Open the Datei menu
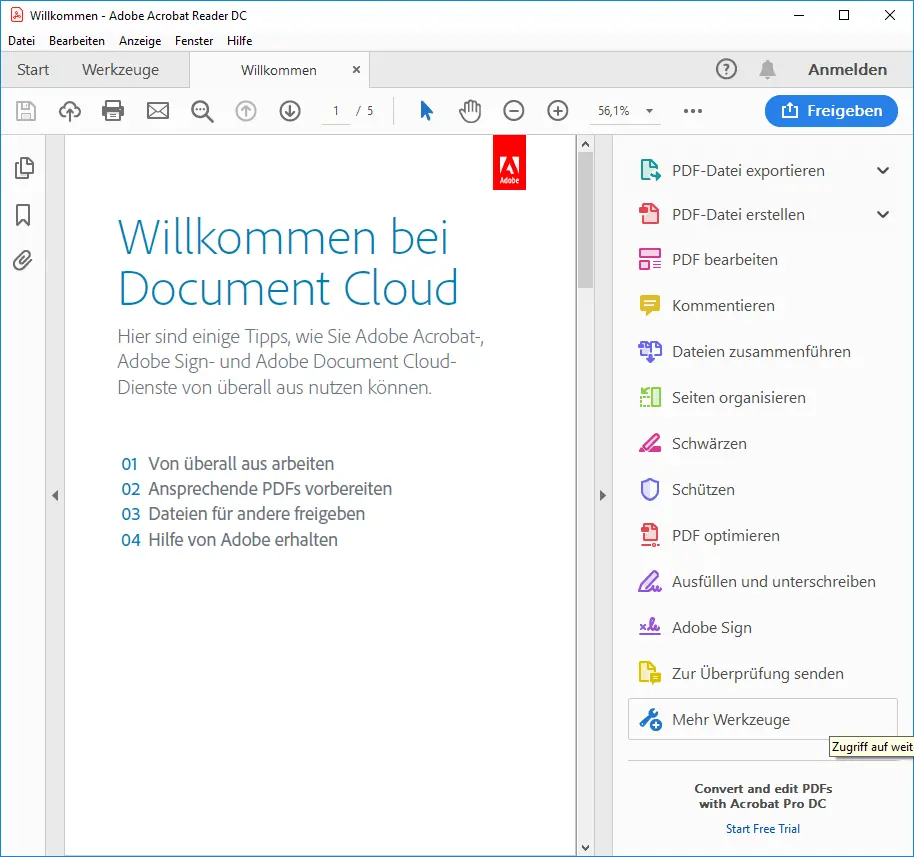Screen dimensions: 914x857 click(22, 41)
